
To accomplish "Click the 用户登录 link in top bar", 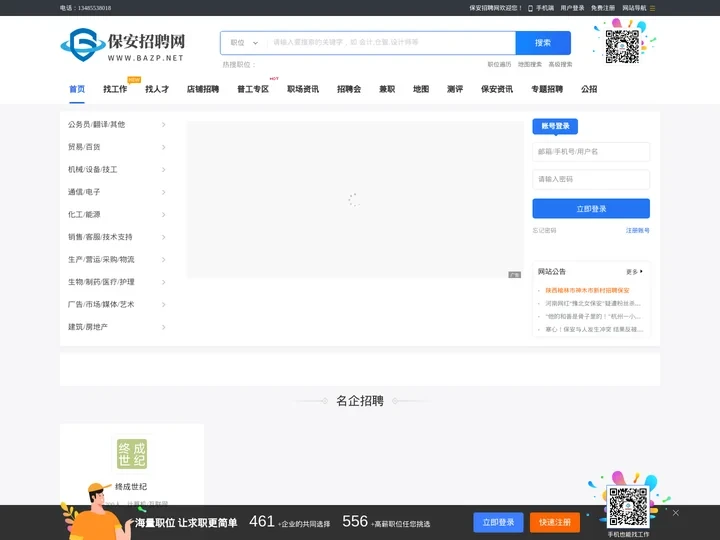I will tap(572, 8).
